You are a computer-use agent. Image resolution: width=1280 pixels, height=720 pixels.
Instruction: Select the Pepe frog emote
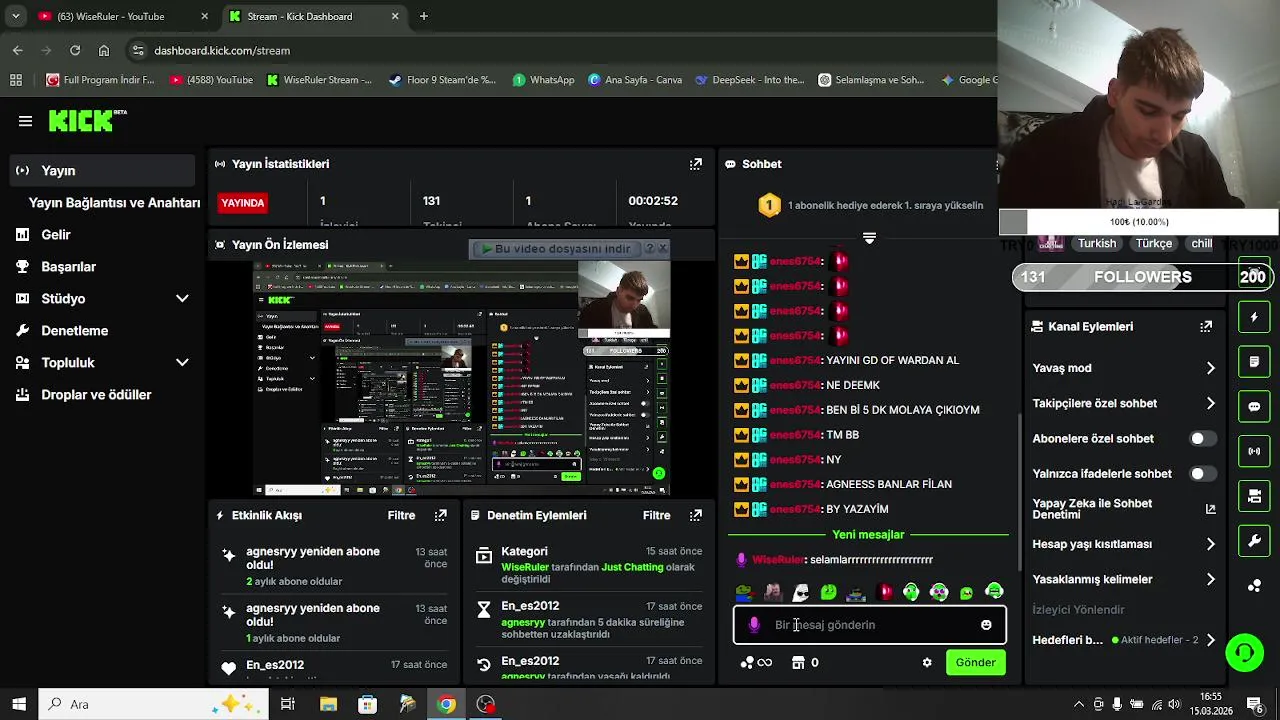pyautogui.click(x=743, y=593)
